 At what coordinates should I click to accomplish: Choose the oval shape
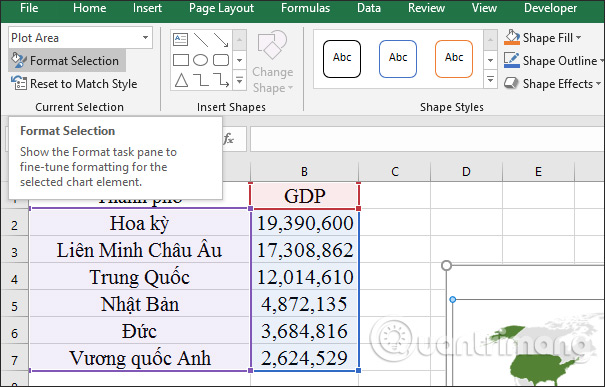[x=201, y=60]
